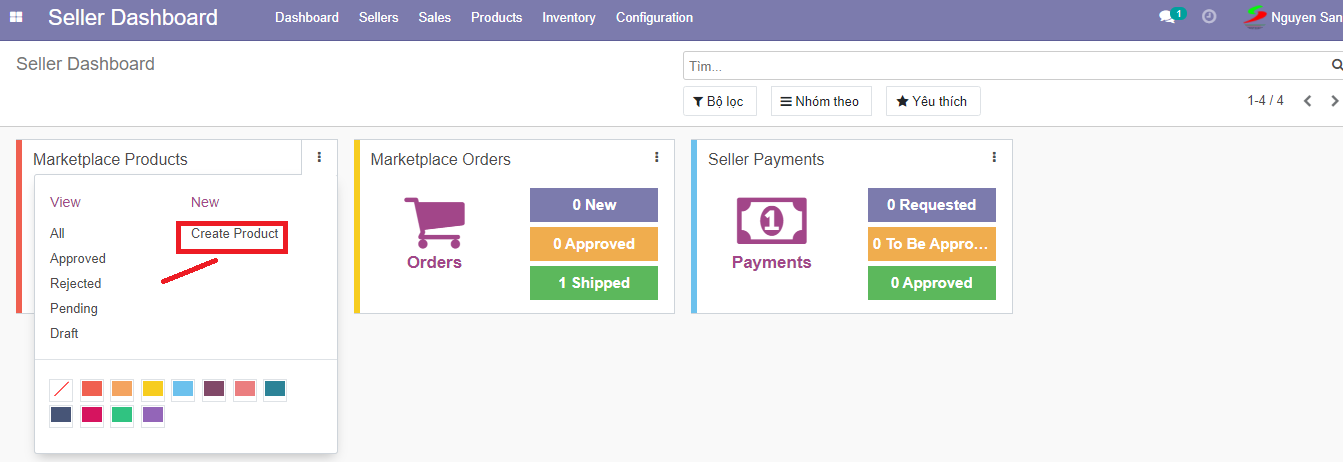The image size is (1343, 462).
Task: Expand the Nhóm theo group-by dropdown
Action: pyautogui.click(x=820, y=101)
